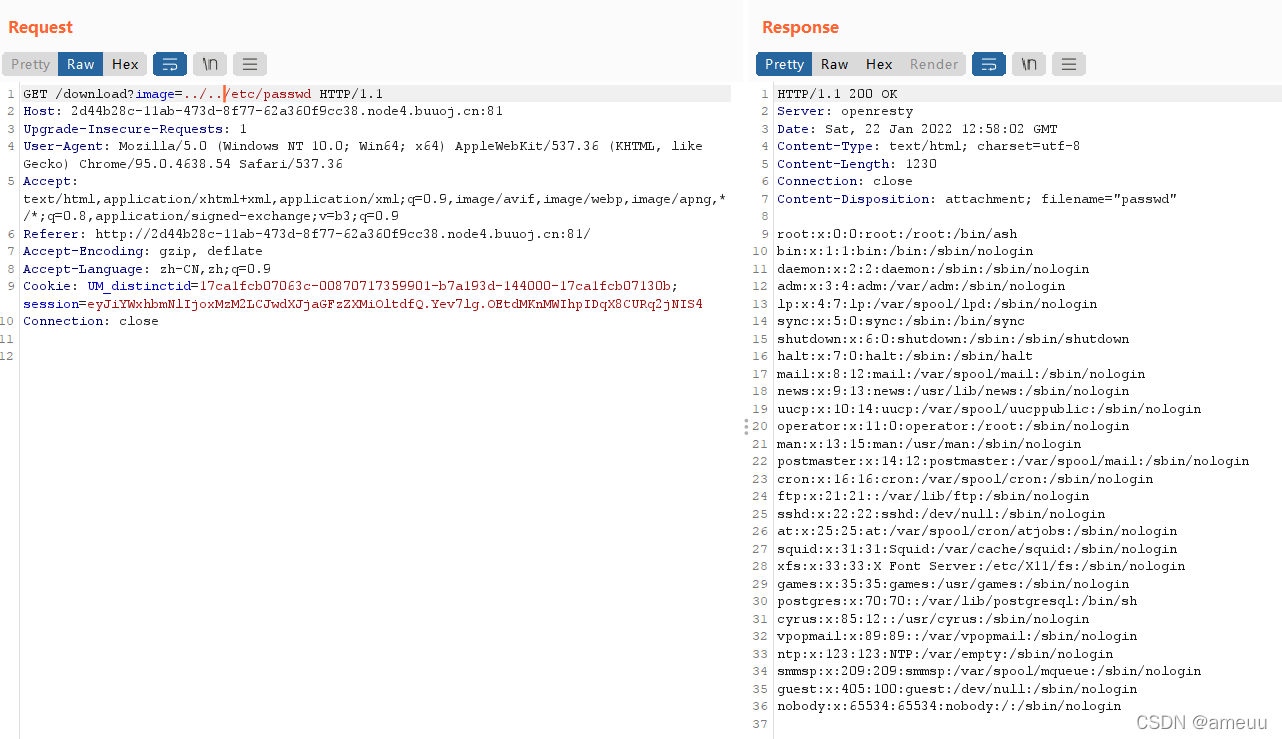Screen dimensions: 1282x739
Task: Click the Cookie: UM_distinctid header line
Action: point(351,286)
